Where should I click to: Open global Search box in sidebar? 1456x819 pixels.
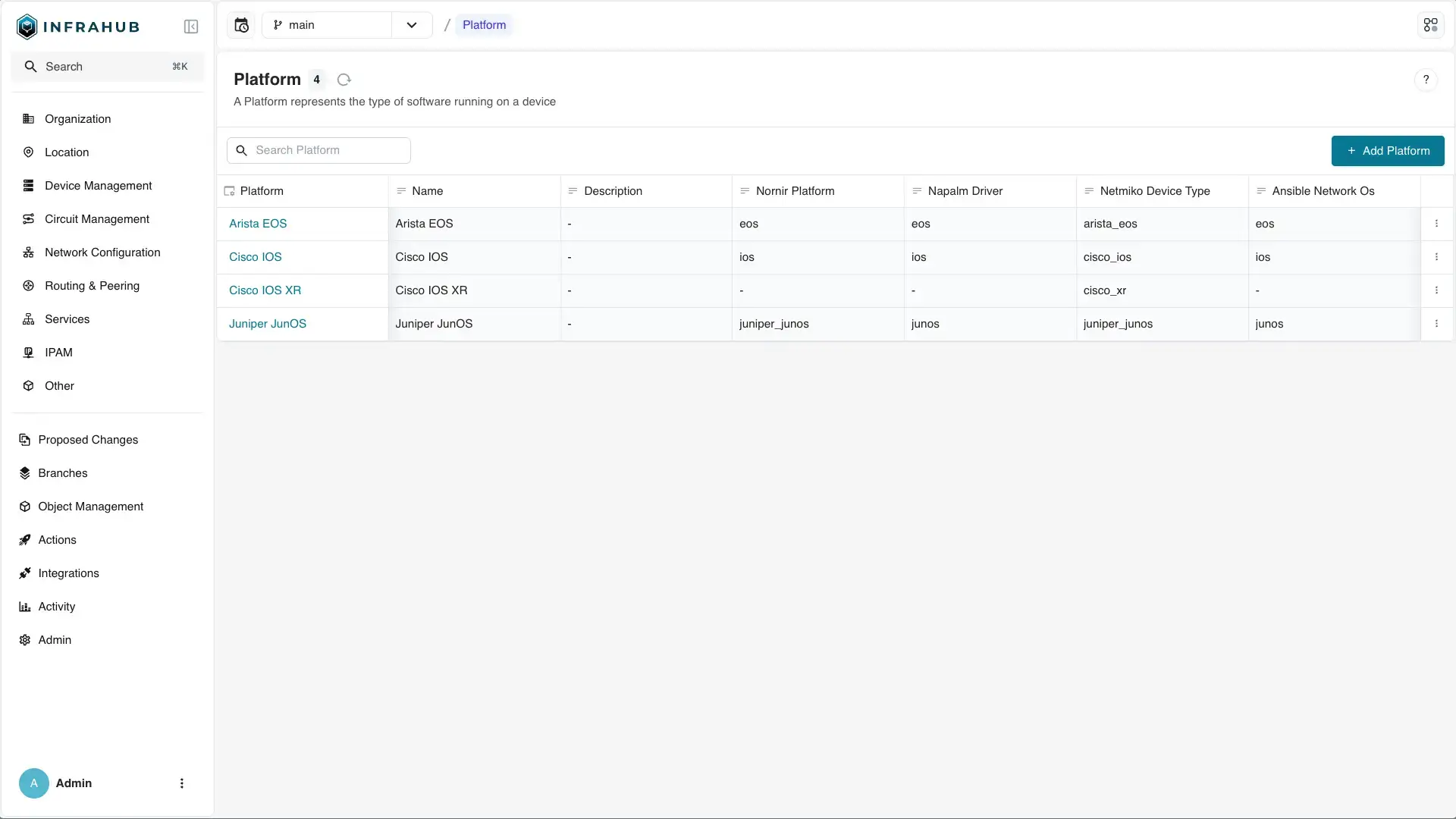click(x=108, y=67)
